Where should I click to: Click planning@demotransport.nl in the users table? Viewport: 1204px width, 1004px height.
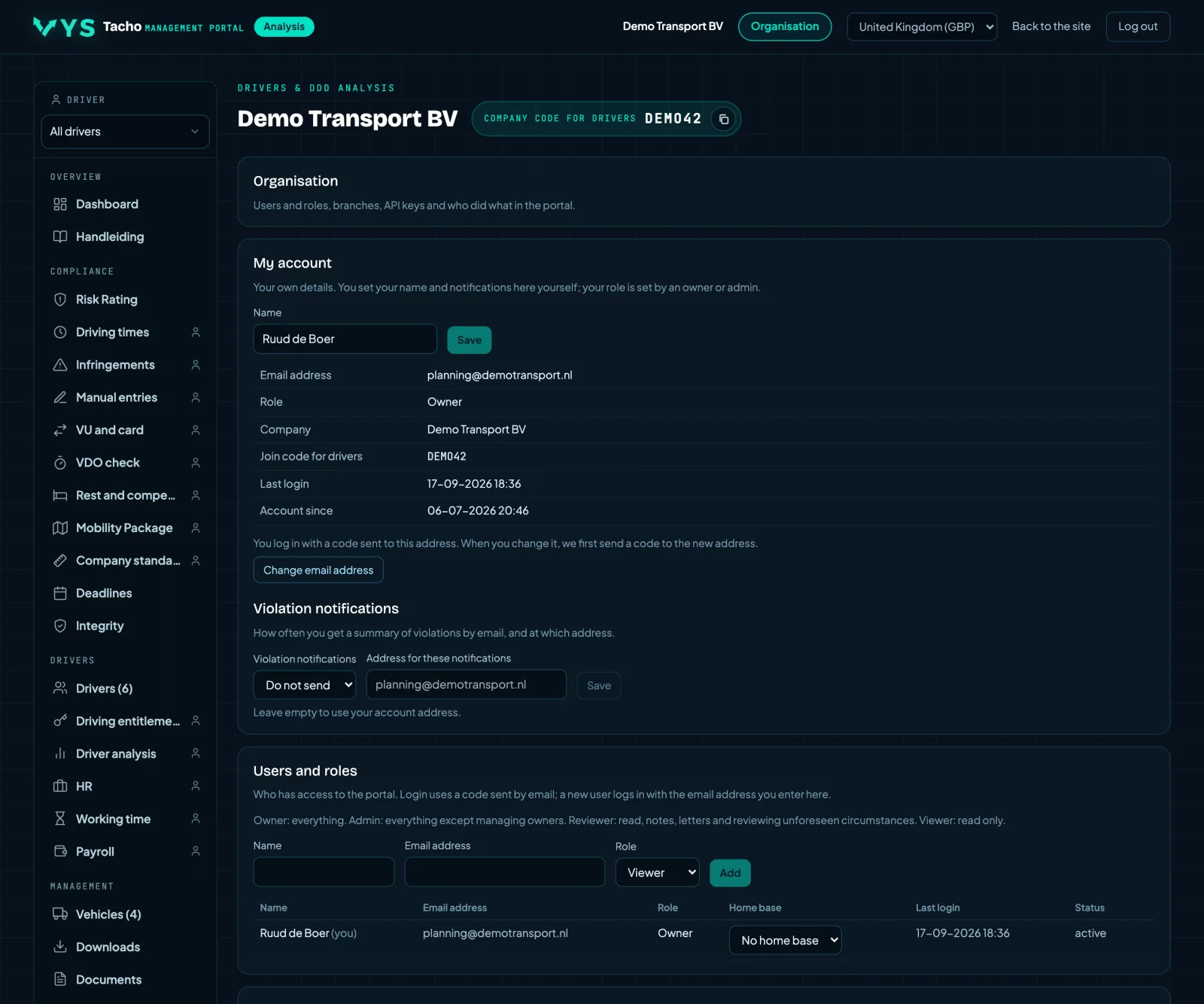pyautogui.click(x=495, y=933)
